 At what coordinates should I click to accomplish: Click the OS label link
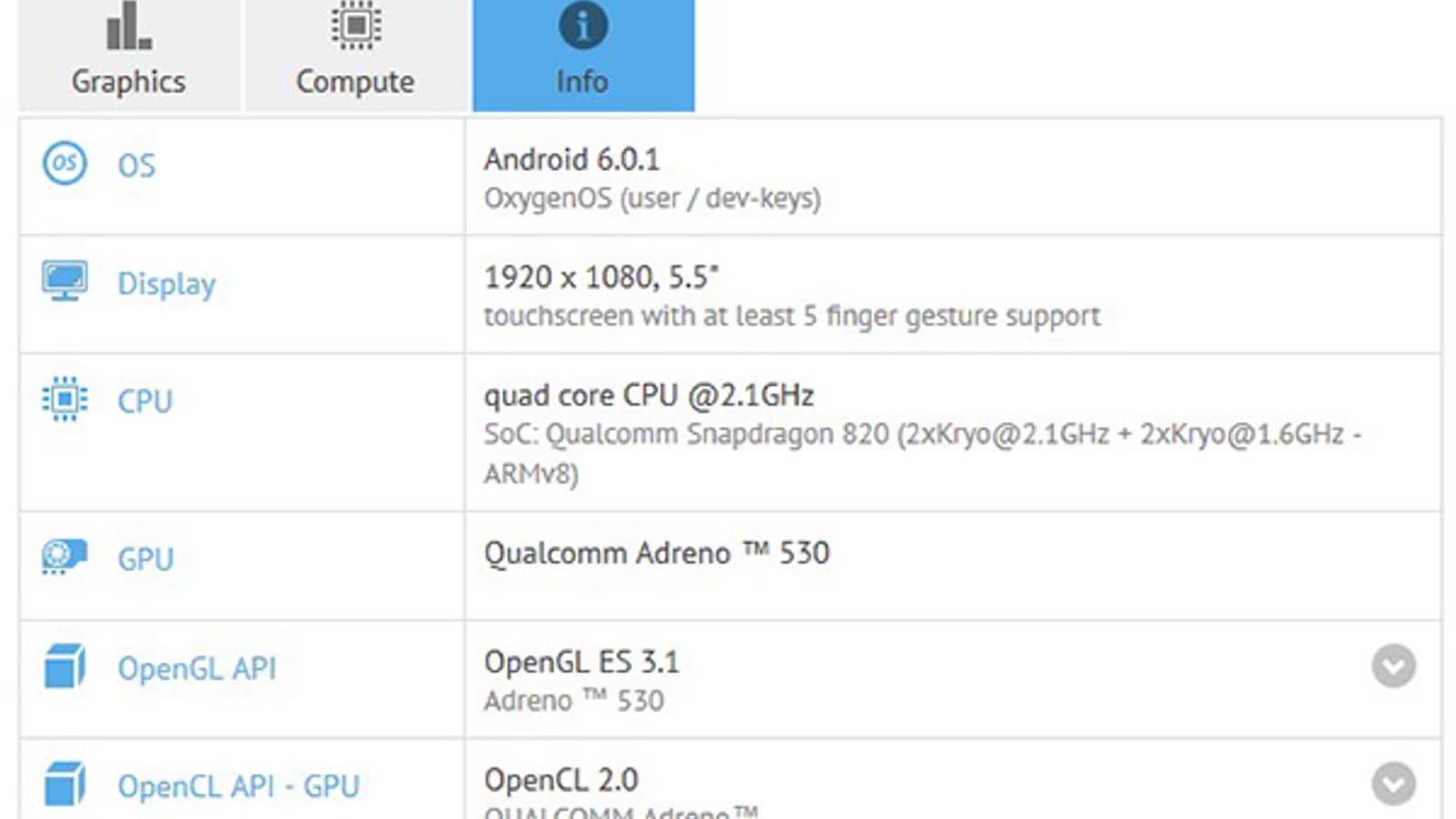[x=136, y=166]
